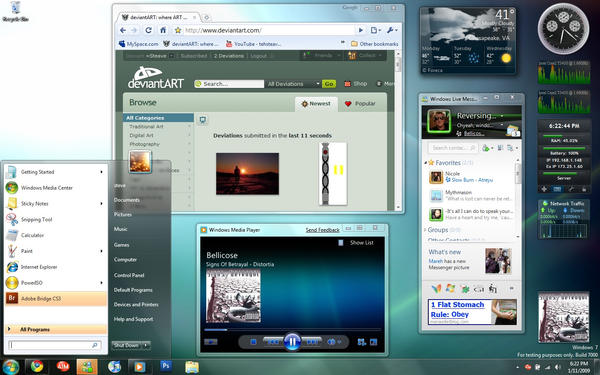Reload the deviantART page
This screenshot has height=375, width=600.
(148, 30)
